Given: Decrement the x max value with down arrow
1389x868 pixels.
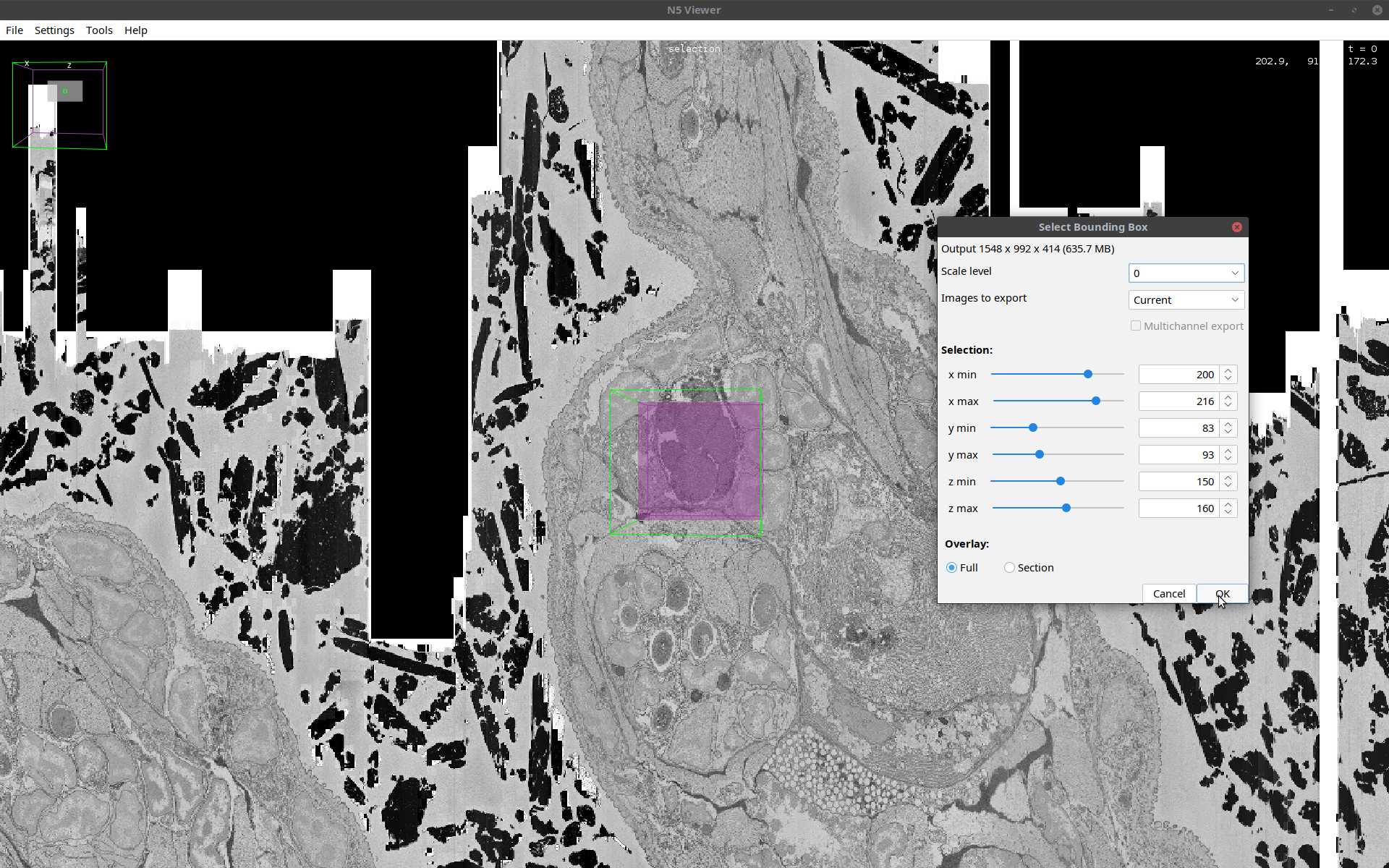Looking at the screenshot, I should click(1228, 406).
